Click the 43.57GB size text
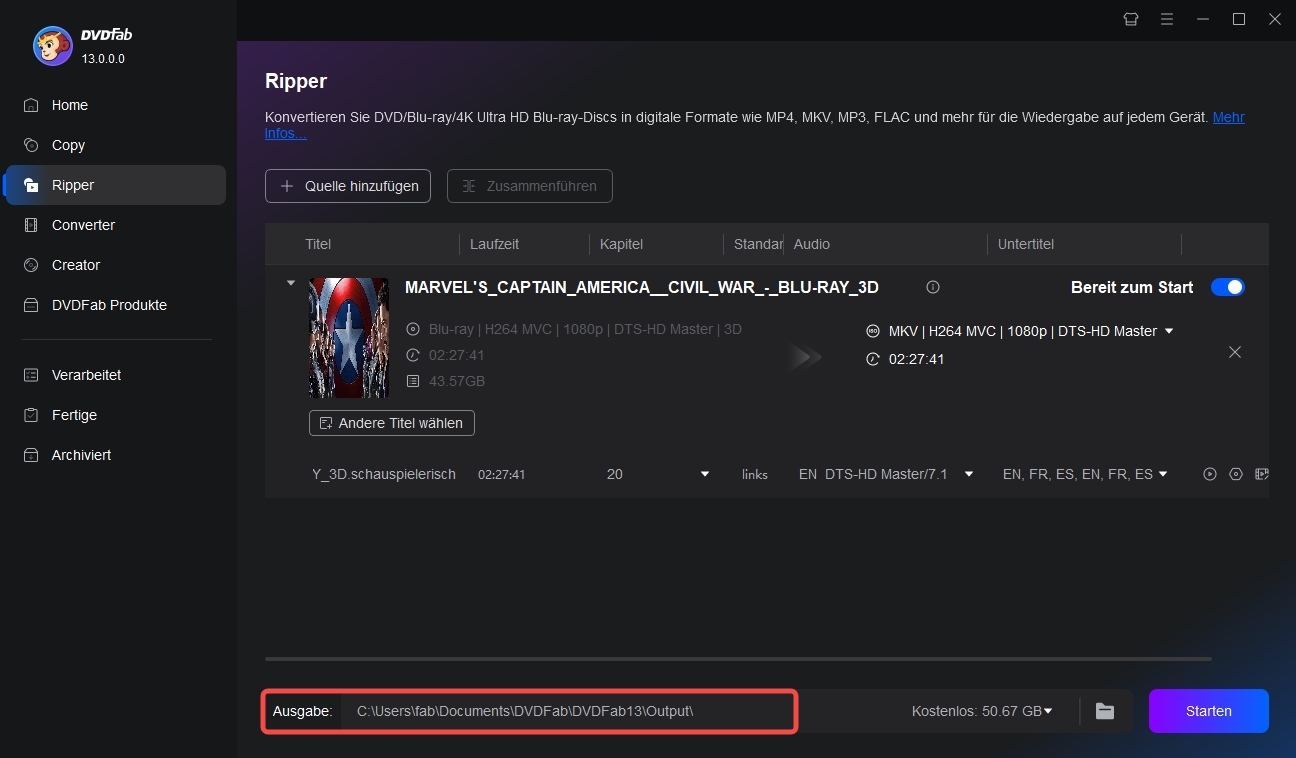The height and width of the screenshot is (758, 1296). pyautogui.click(x=457, y=381)
